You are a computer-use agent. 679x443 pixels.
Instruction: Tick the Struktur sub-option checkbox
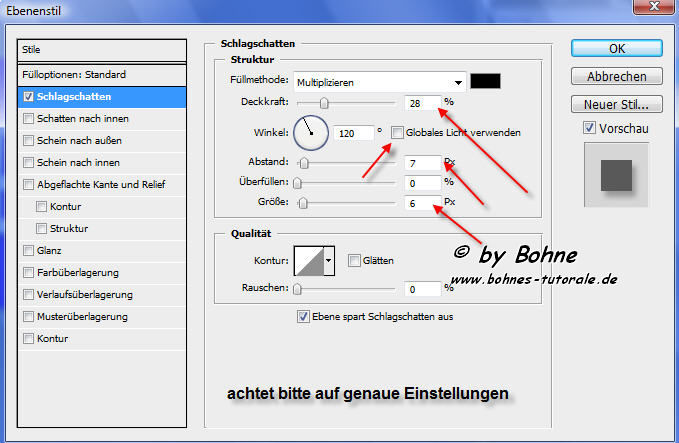coord(42,228)
